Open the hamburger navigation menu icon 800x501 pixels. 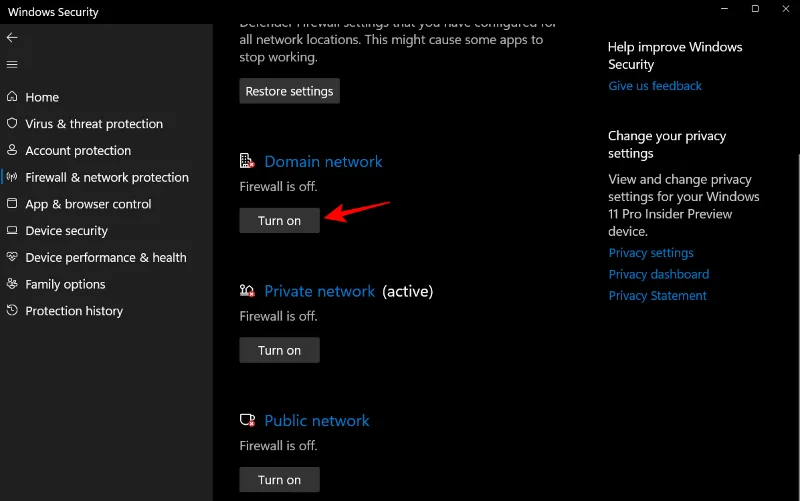point(12,64)
